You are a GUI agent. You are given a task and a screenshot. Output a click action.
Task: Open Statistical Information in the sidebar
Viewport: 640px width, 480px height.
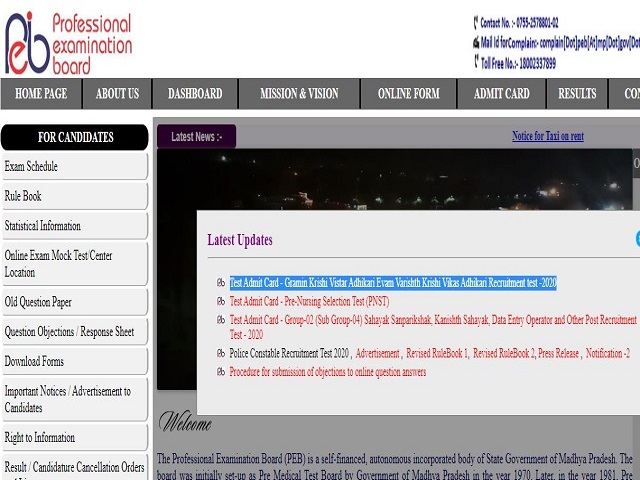(x=75, y=226)
